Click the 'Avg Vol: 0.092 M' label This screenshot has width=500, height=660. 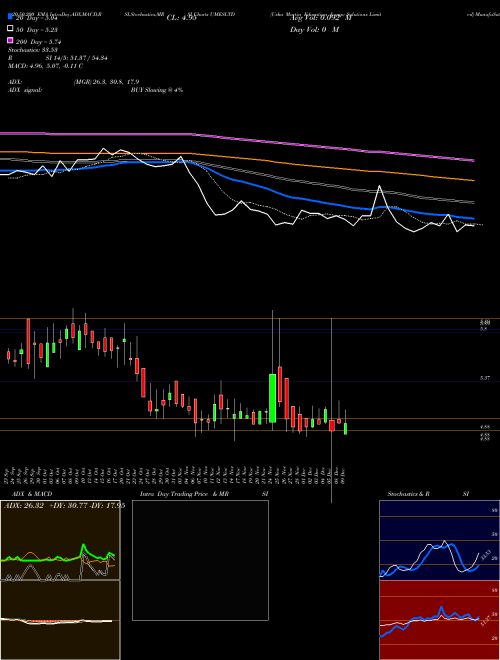pos(321,18)
